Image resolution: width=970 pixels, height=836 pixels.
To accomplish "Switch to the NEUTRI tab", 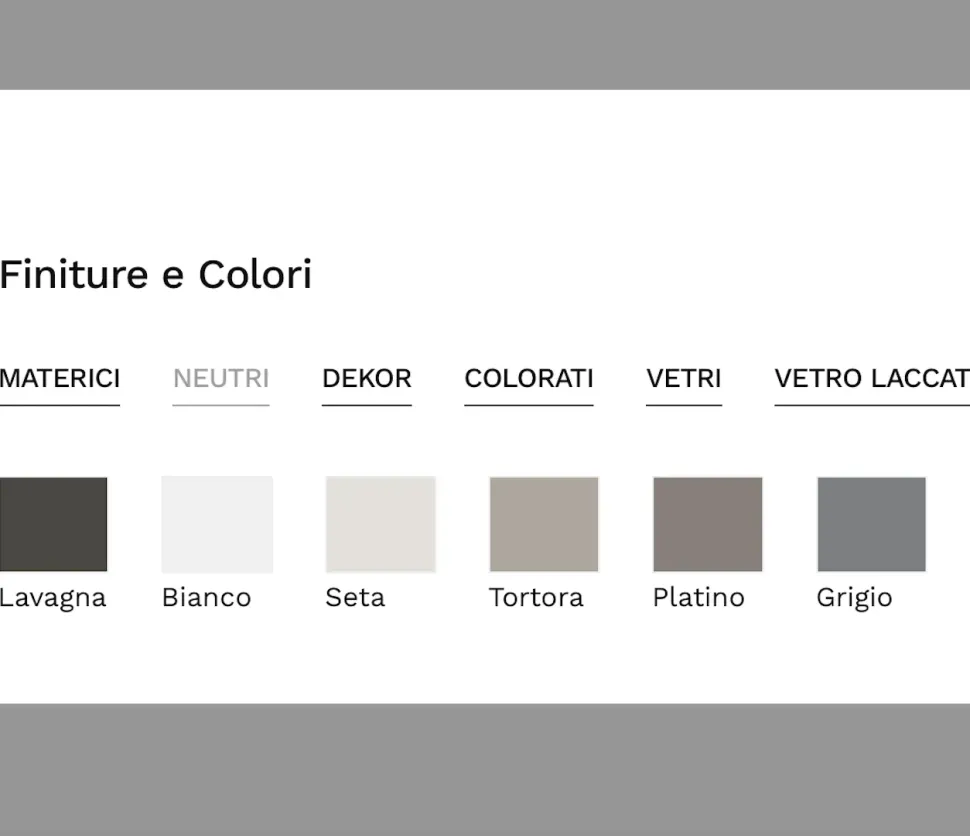I will tap(221, 378).
